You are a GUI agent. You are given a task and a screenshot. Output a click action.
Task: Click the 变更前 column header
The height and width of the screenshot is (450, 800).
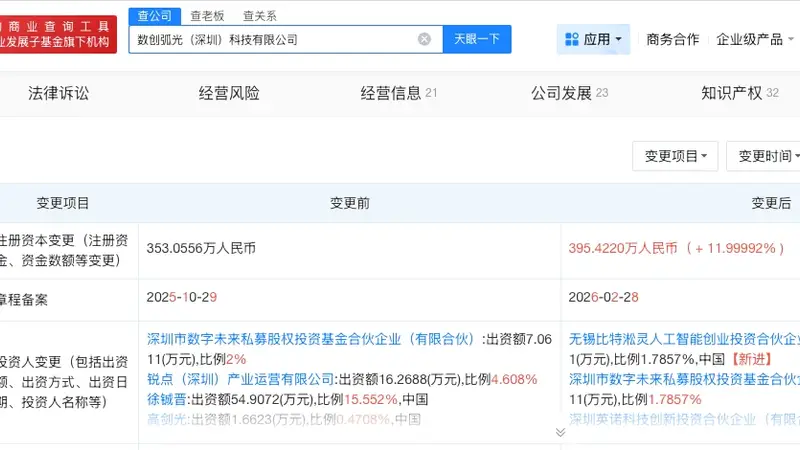point(349,203)
